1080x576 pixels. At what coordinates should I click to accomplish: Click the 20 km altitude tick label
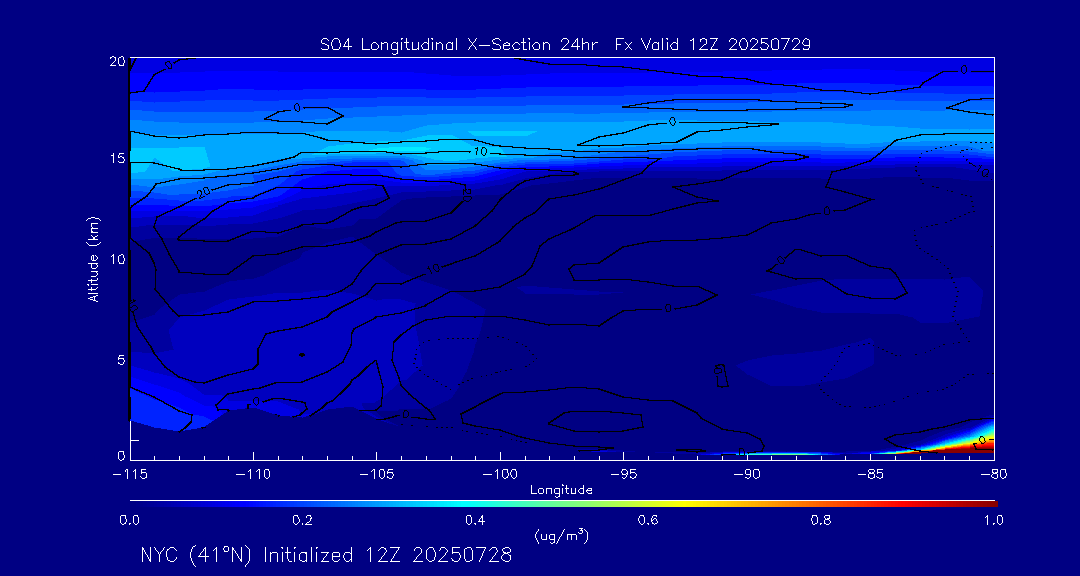(x=115, y=61)
